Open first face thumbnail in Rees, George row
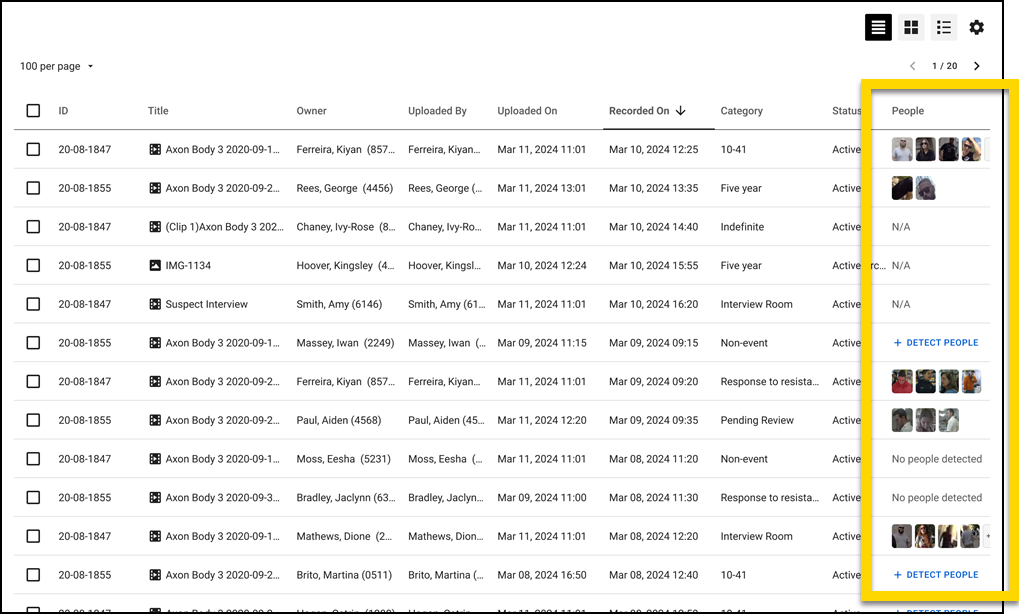 902,188
